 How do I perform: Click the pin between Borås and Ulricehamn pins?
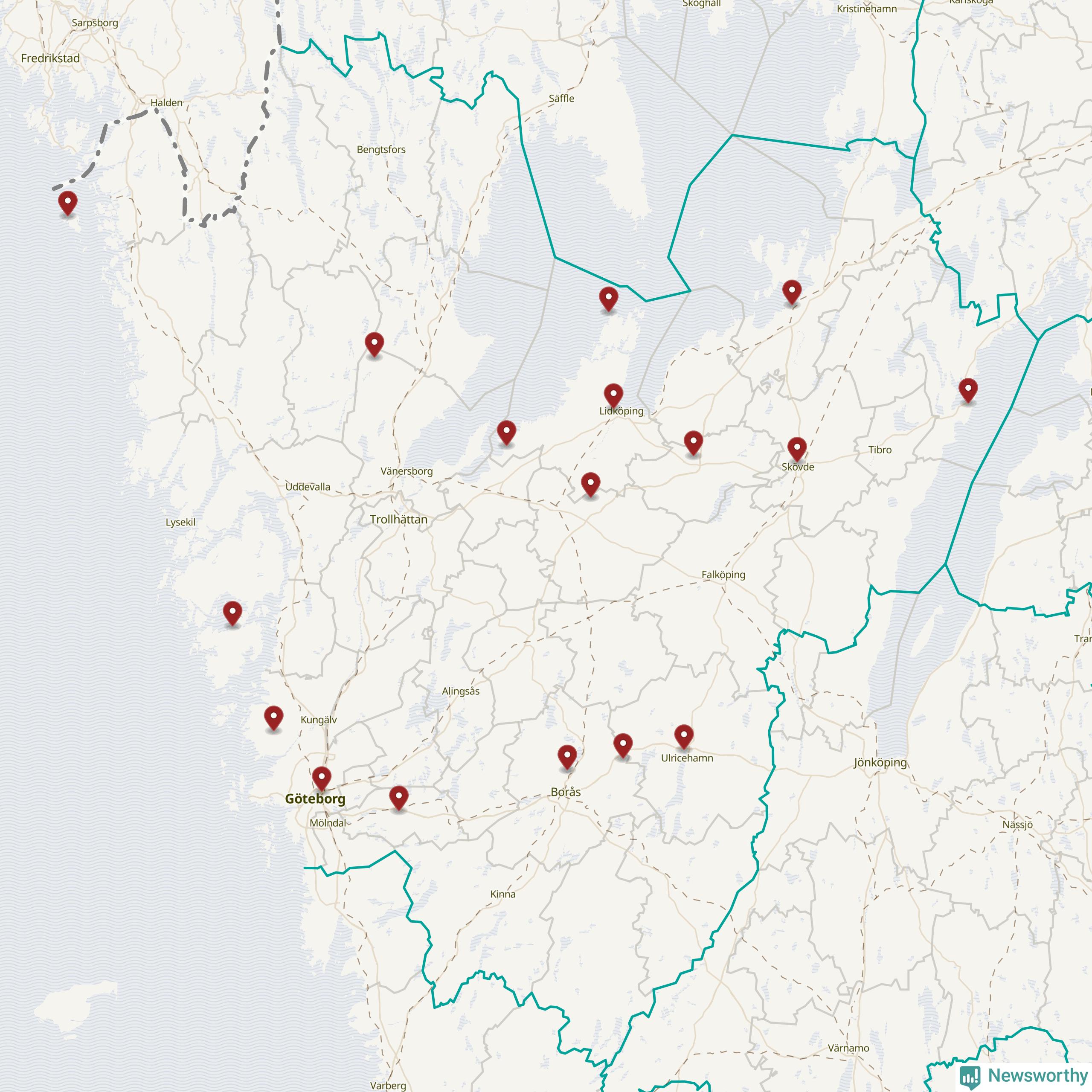pos(623,746)
